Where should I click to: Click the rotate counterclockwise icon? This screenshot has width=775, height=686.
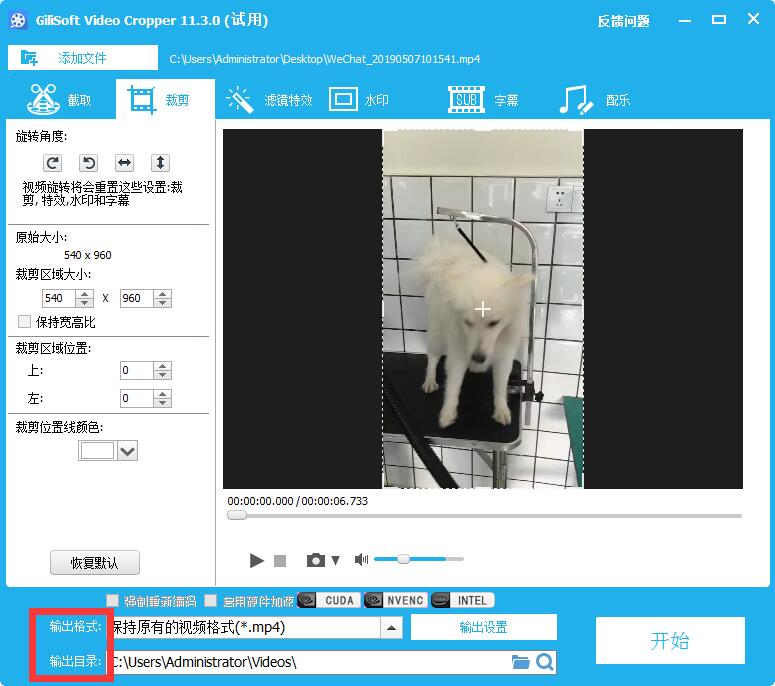[x=89, y=162]
